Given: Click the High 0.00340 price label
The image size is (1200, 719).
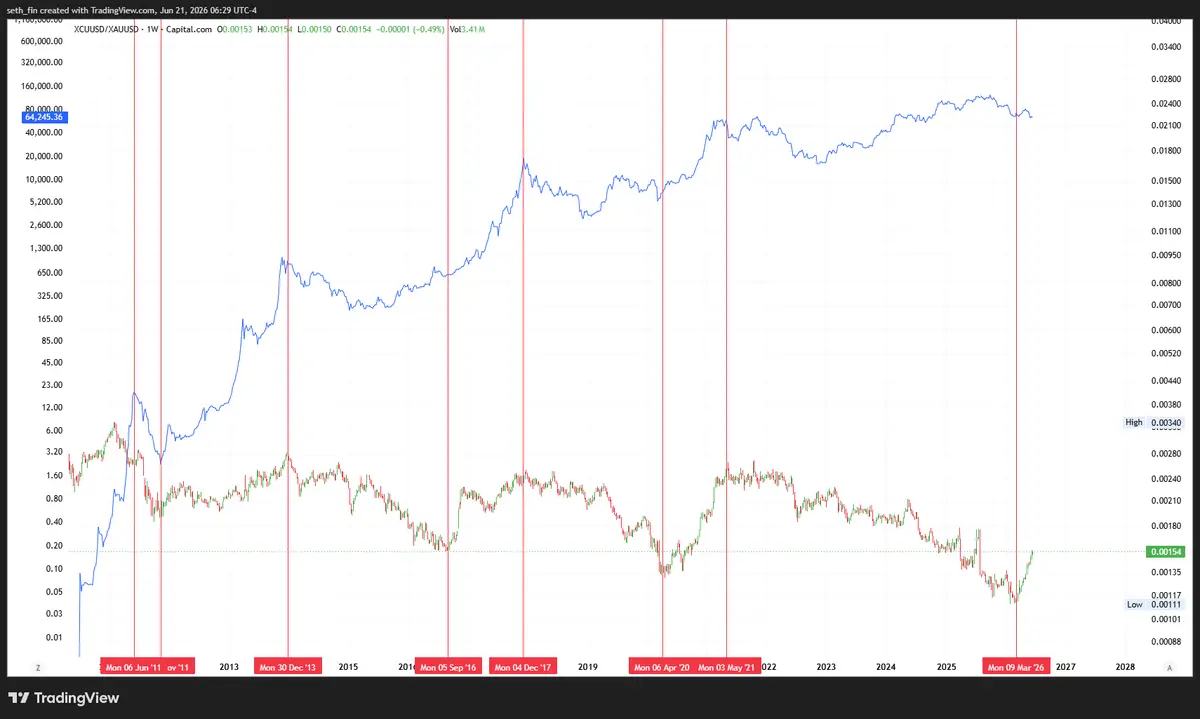Looking at the screenshot, I should click(x=1153, y=423).
